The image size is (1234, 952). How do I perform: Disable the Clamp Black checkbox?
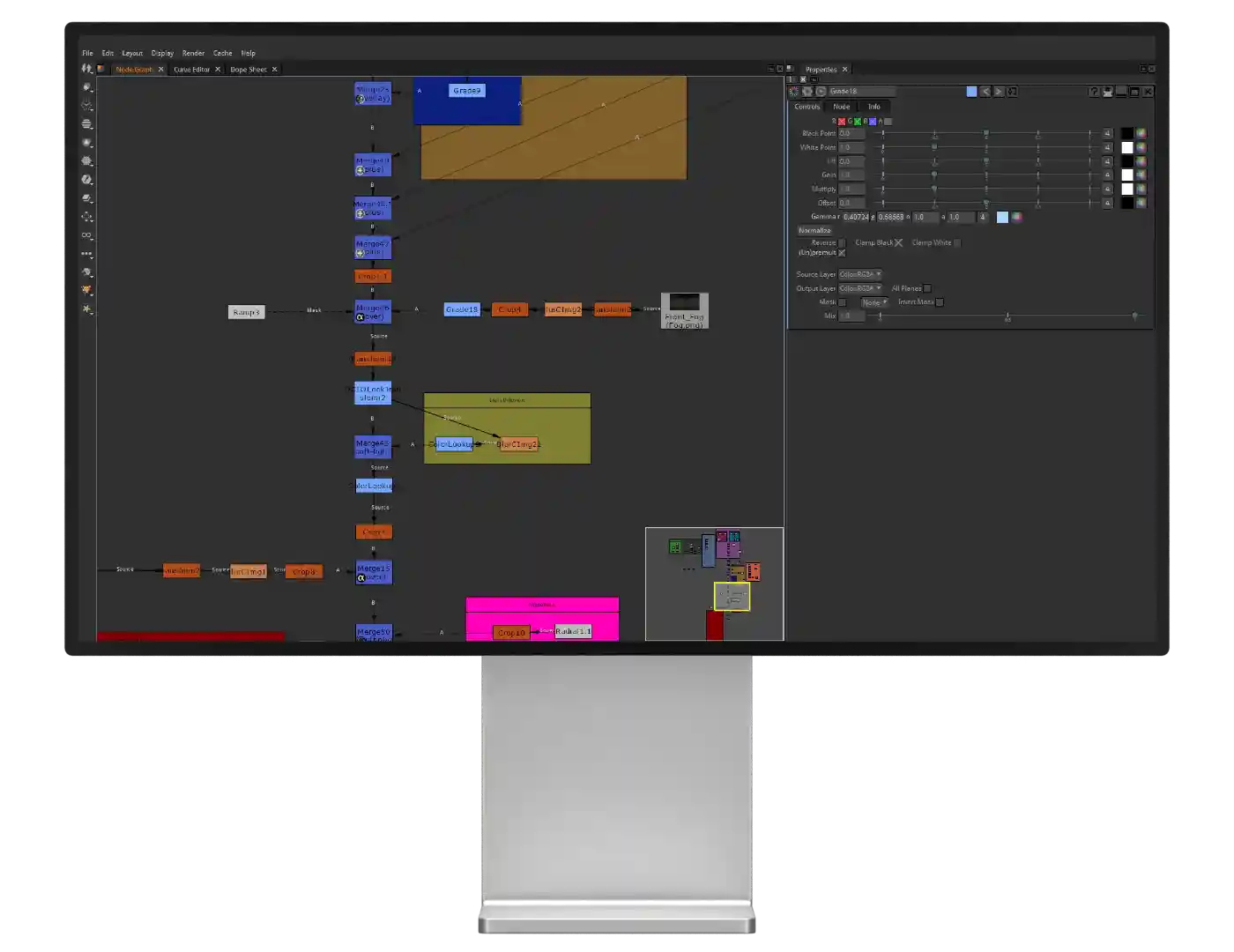[x=898, y=242]
